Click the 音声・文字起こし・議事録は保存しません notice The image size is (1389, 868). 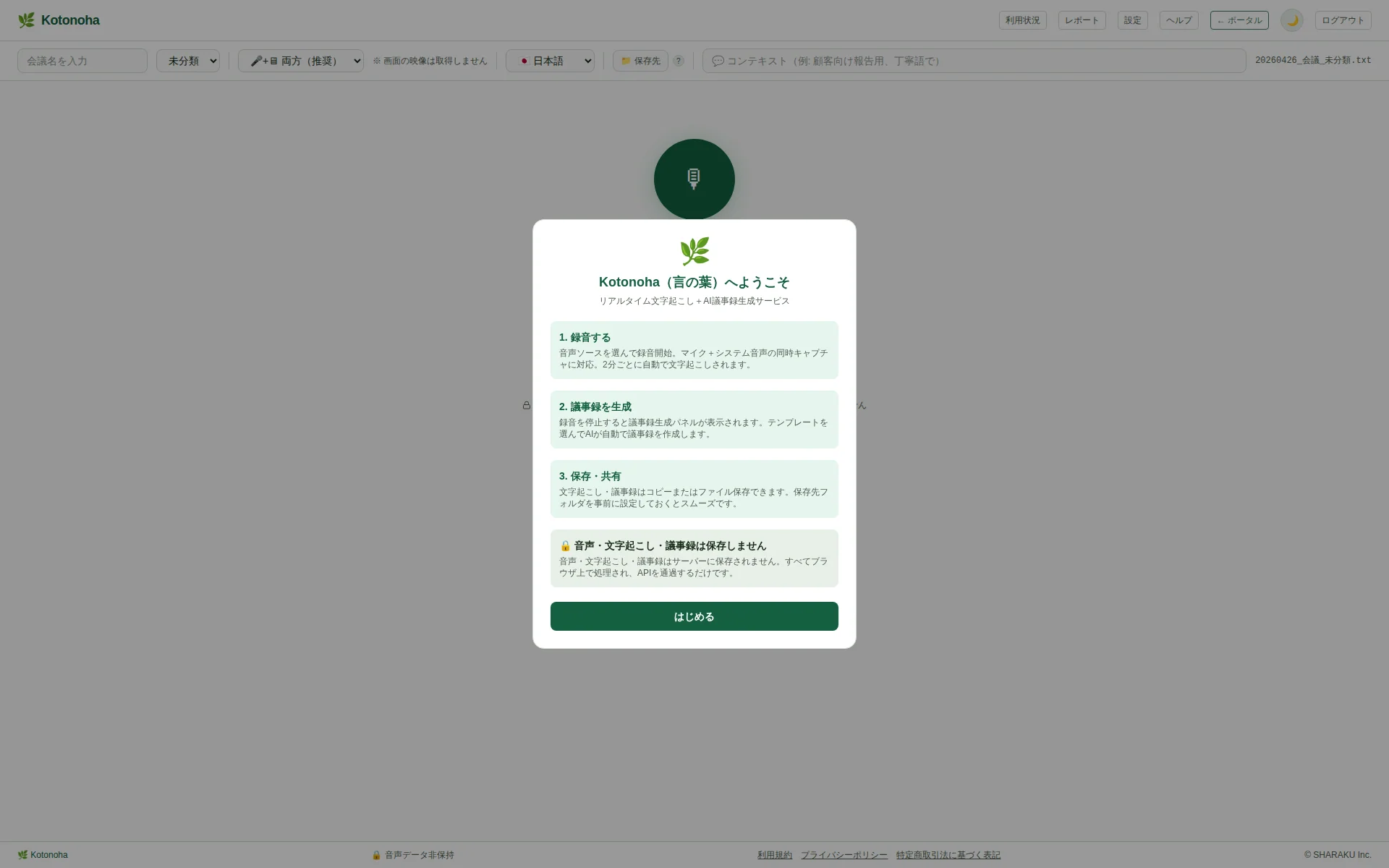tap(694, 558)
